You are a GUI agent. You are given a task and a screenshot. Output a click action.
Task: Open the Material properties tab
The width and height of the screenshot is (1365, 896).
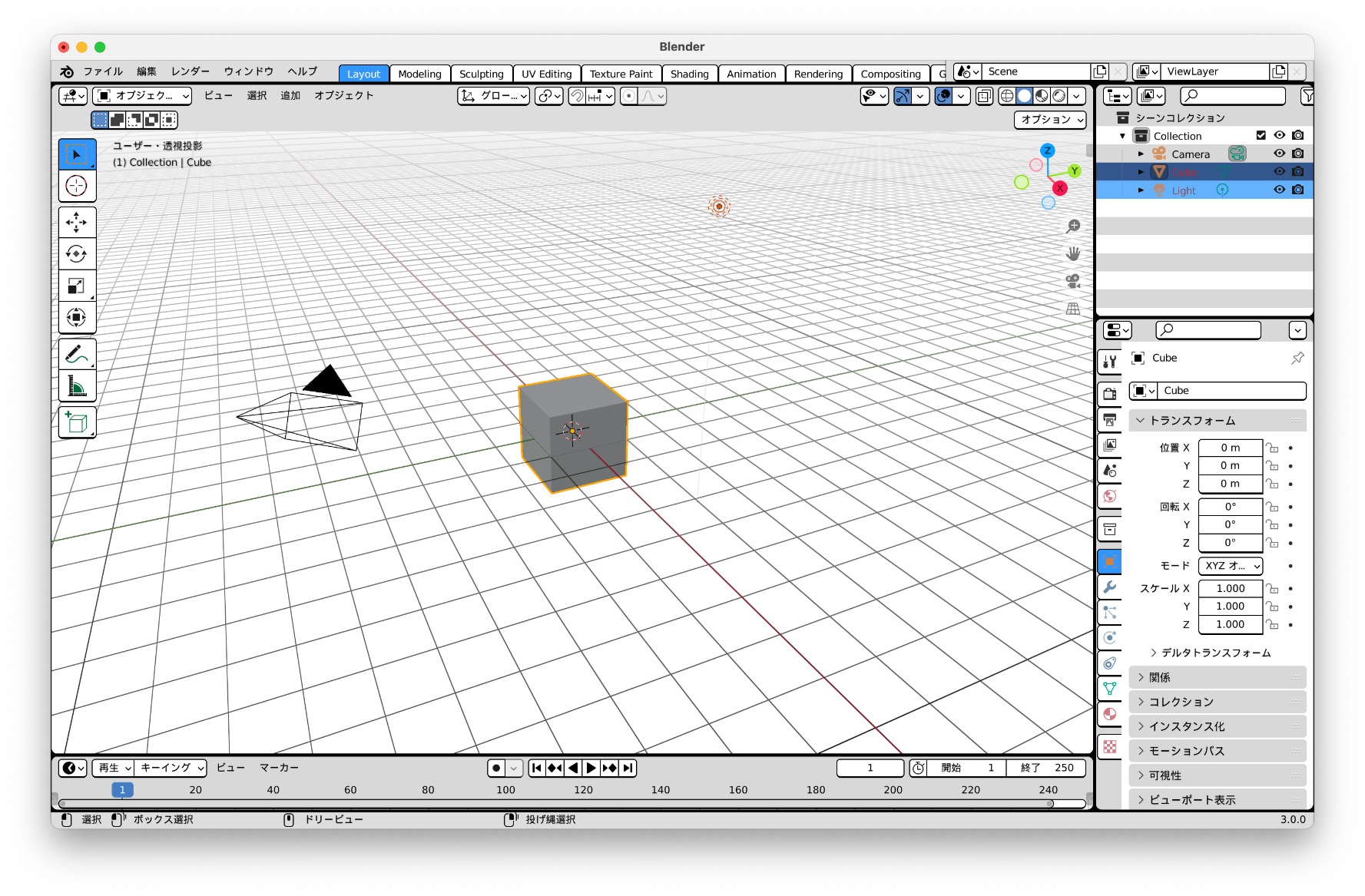(1110, 714)
